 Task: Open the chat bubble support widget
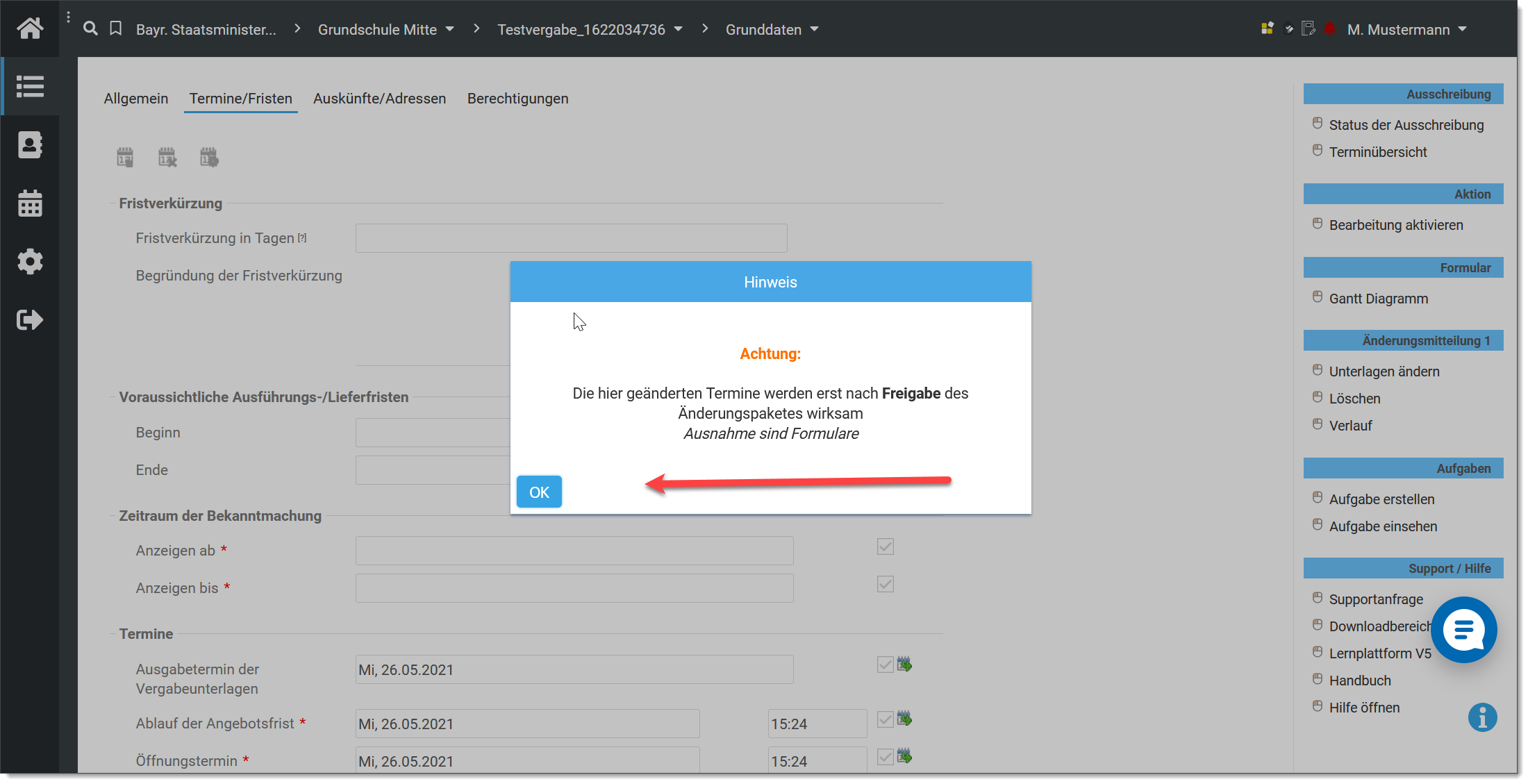[x=1464, y=629]
